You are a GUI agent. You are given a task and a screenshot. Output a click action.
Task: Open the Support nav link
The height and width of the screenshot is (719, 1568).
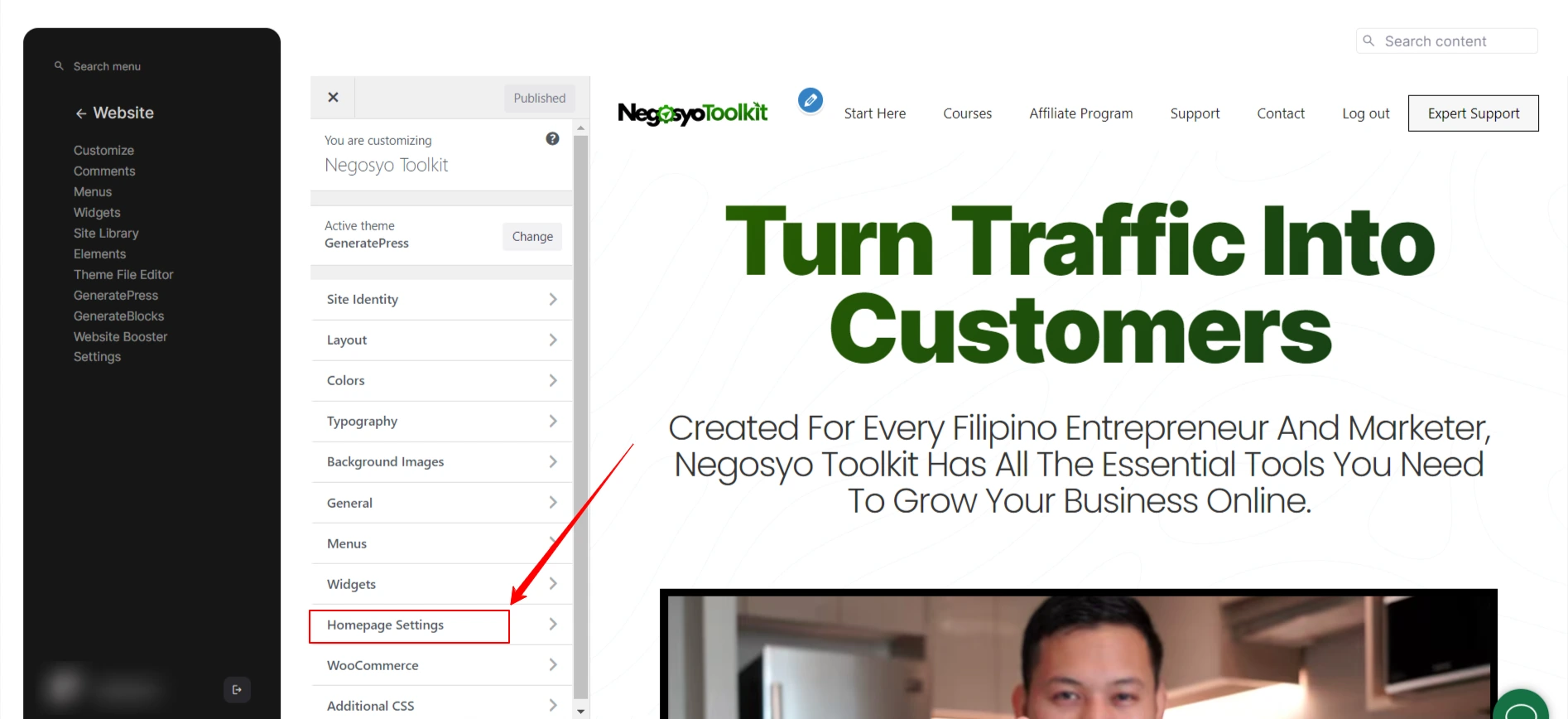click(x=1195, y=113)
